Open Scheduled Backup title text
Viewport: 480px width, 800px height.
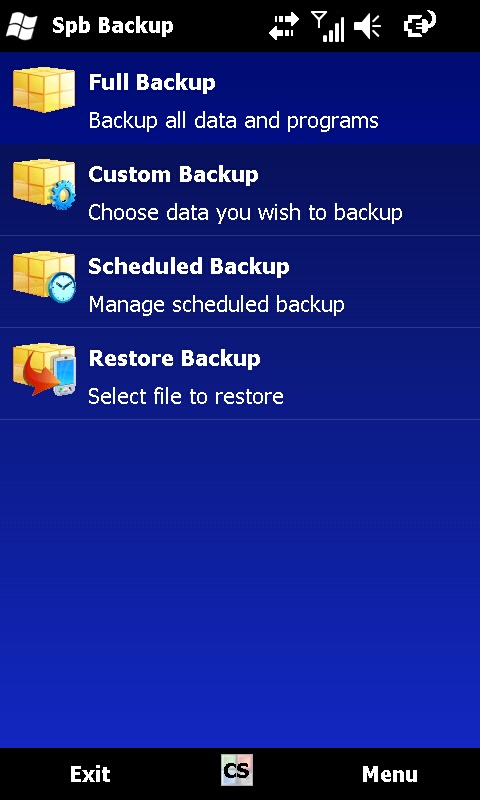[x=189, y=267]
